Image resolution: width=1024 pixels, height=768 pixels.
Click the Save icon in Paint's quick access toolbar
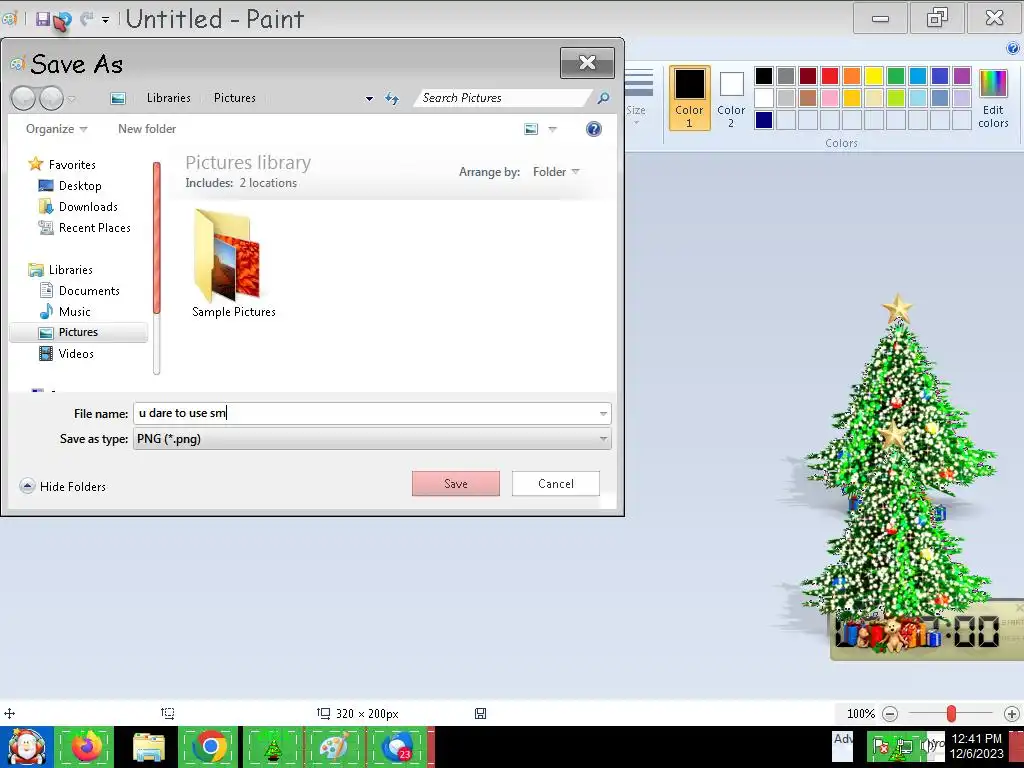[x=42, y=19]
